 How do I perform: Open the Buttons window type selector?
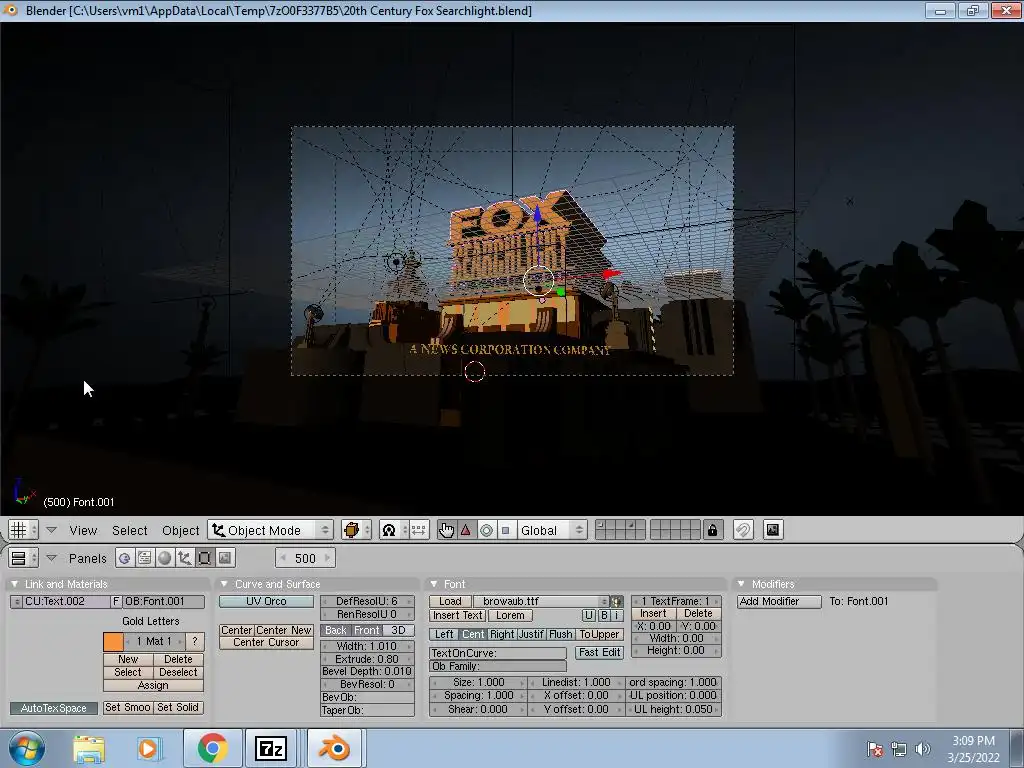click(23, 558)
